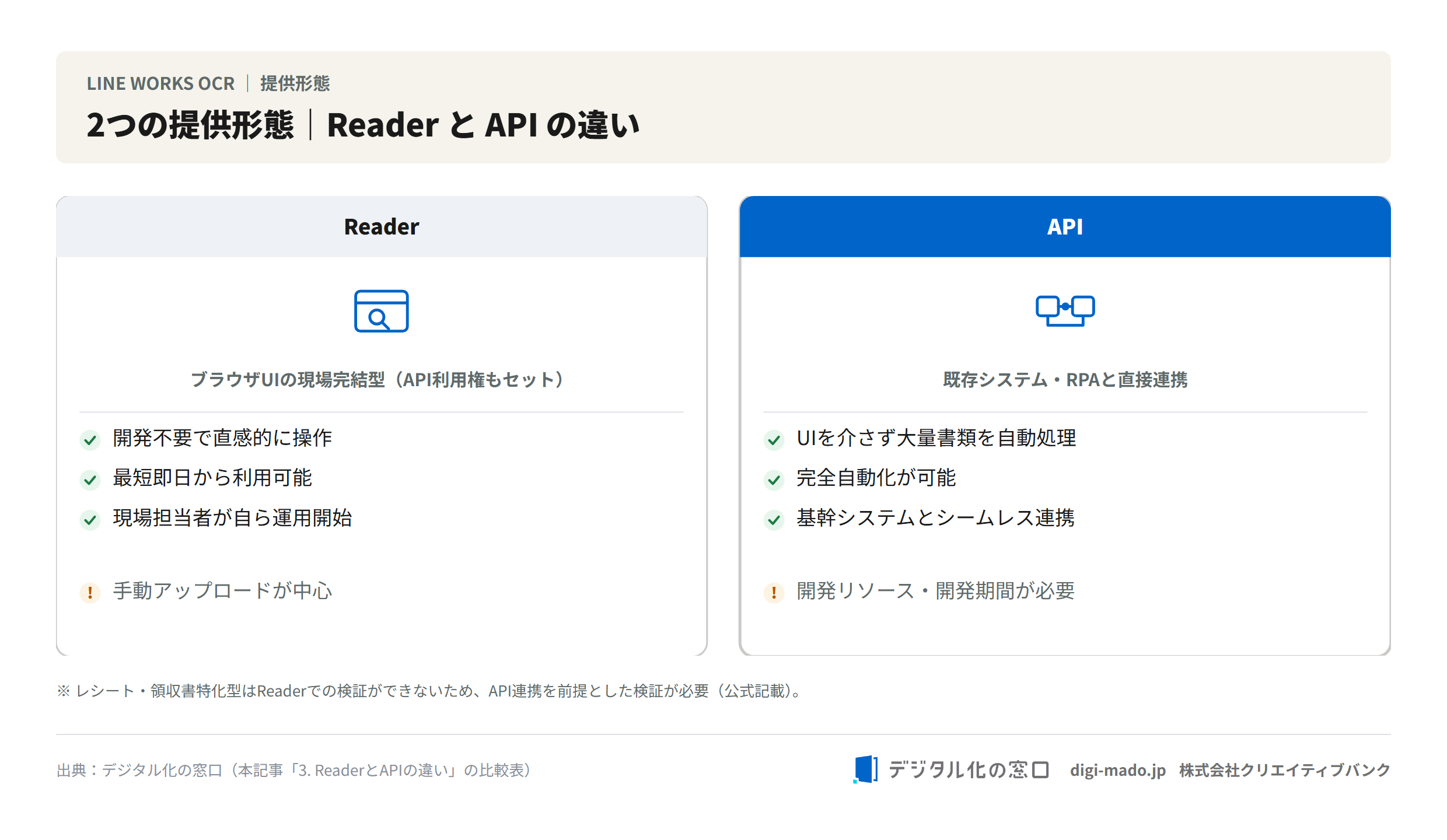Click the text UIを介さず大量書類を自動処理
The height and width of the screenshot is (840, 1447).
[936, 437]
